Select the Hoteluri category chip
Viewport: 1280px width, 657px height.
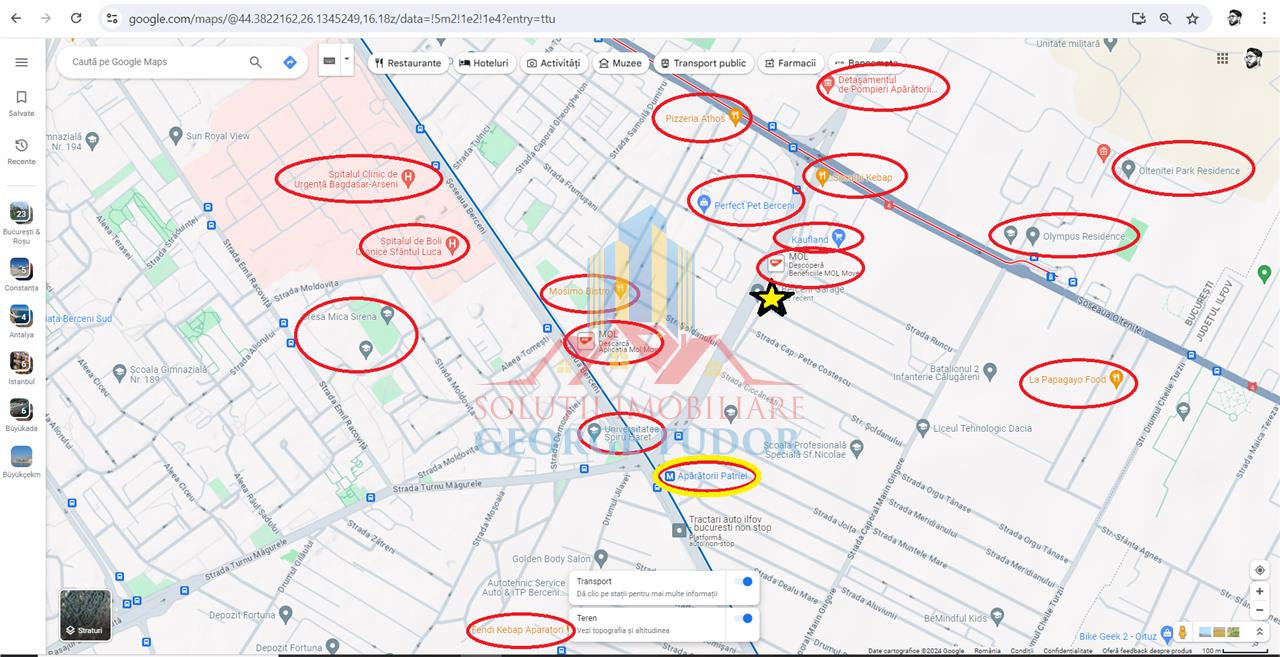point(484,63)
